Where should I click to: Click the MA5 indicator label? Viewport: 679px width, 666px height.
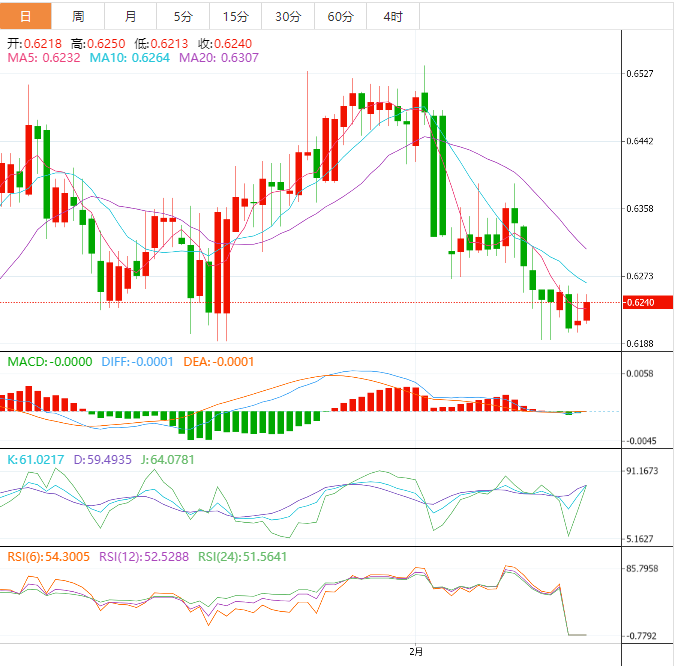pos(44,59)
